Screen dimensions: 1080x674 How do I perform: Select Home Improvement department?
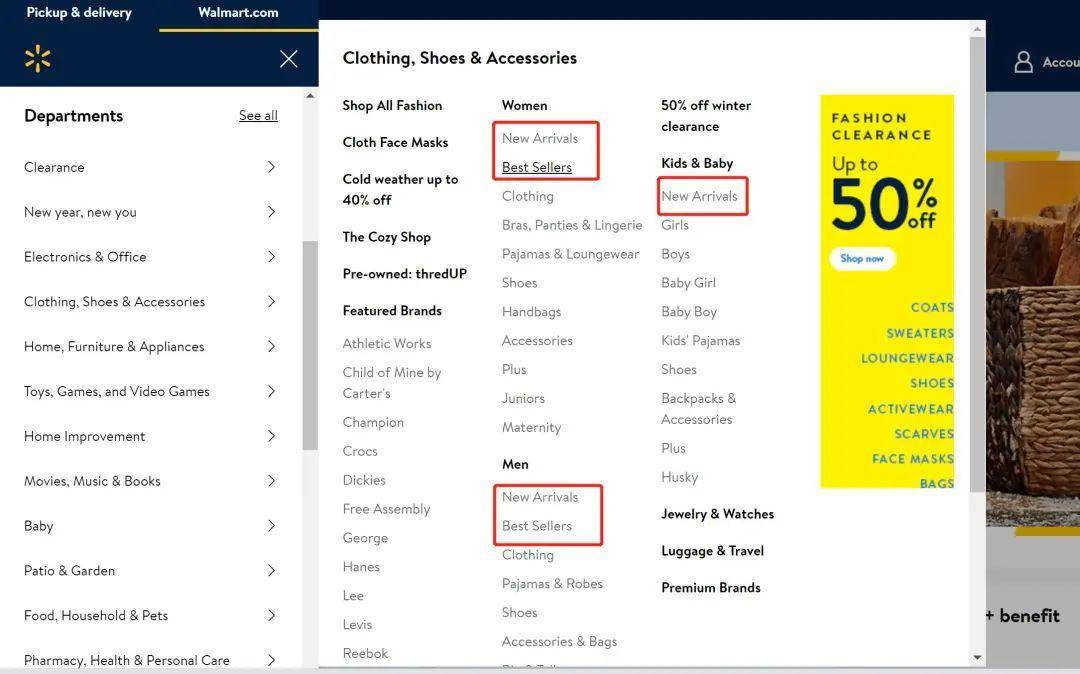pos(84,436)
